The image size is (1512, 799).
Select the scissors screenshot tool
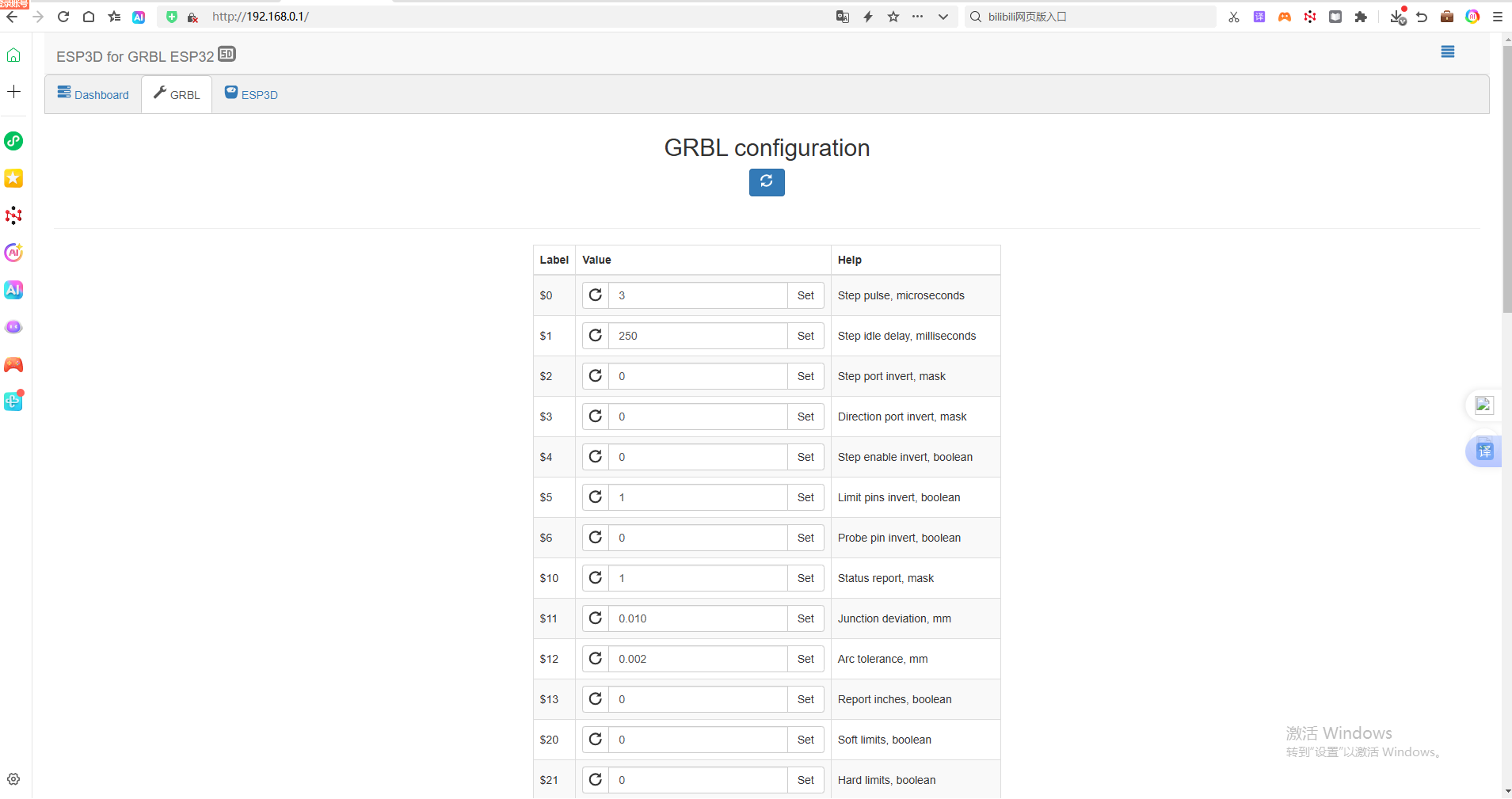pyautogui.click(x=1232, y=16)
